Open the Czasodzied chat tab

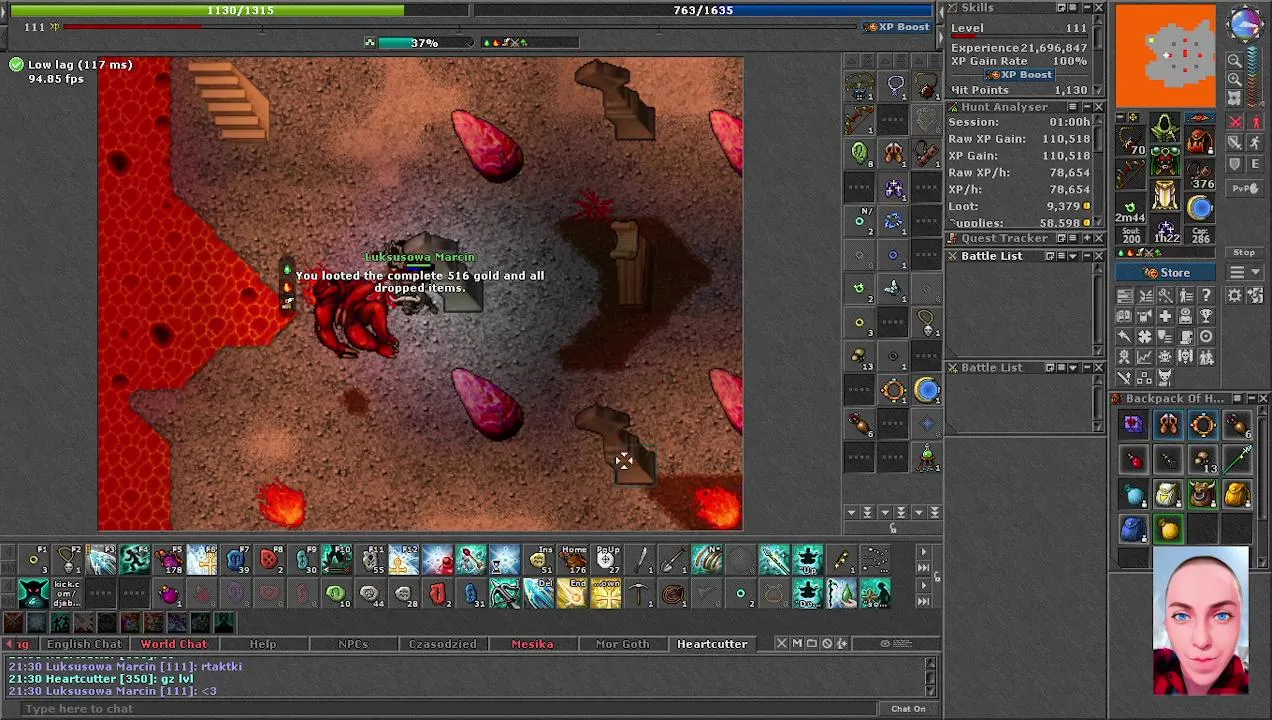(x=443, y=644)
